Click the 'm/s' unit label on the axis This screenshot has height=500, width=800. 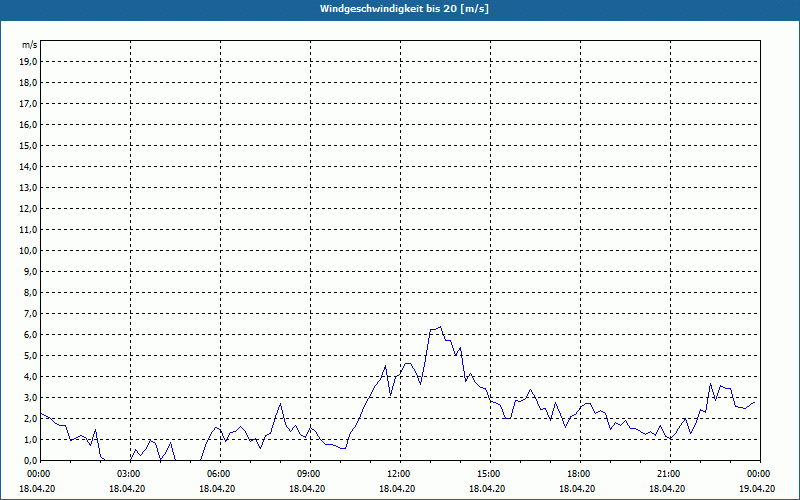click(30, 45)
